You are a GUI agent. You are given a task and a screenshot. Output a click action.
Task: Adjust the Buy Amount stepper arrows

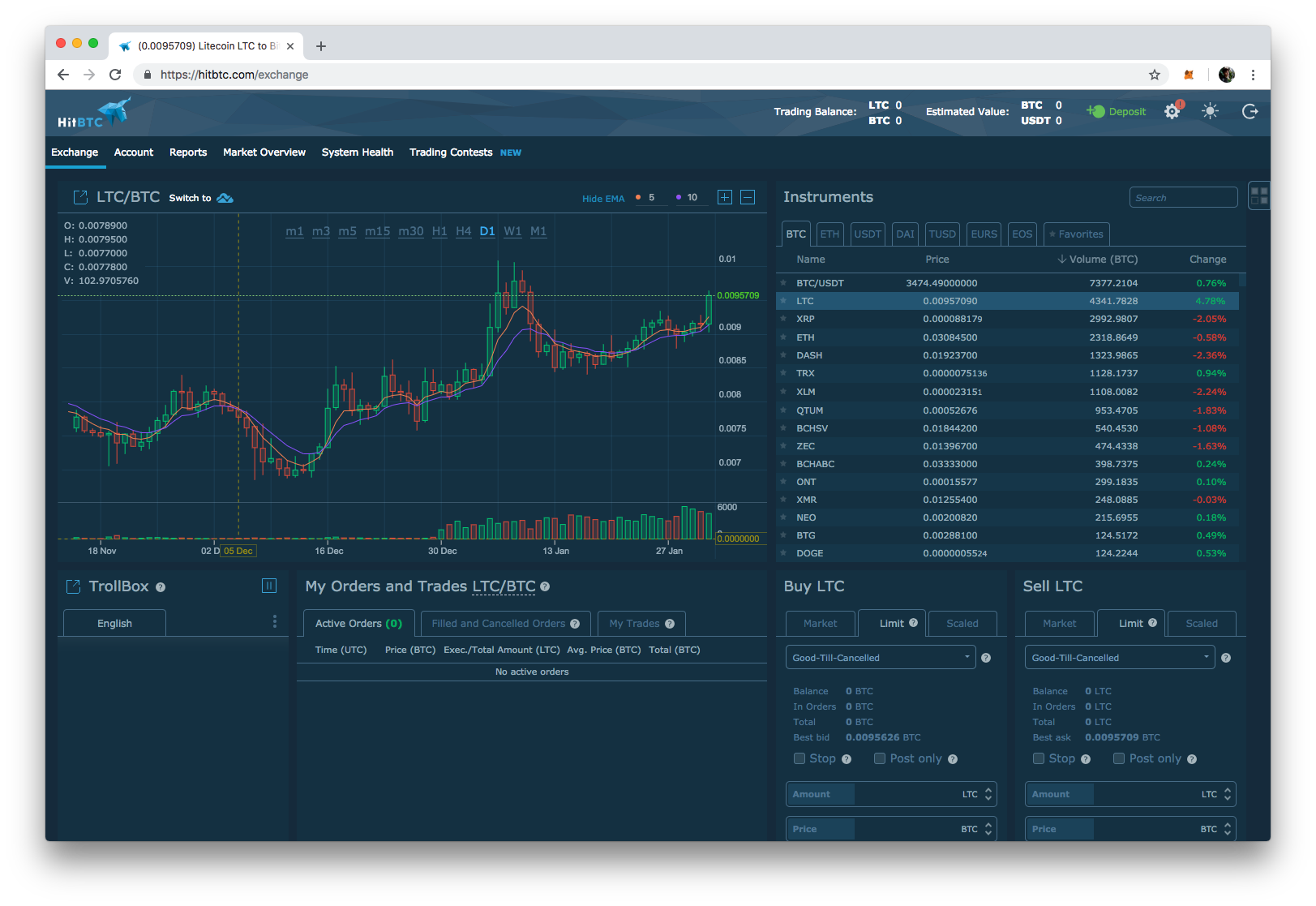pyautogui.click(x=988, y=794)
